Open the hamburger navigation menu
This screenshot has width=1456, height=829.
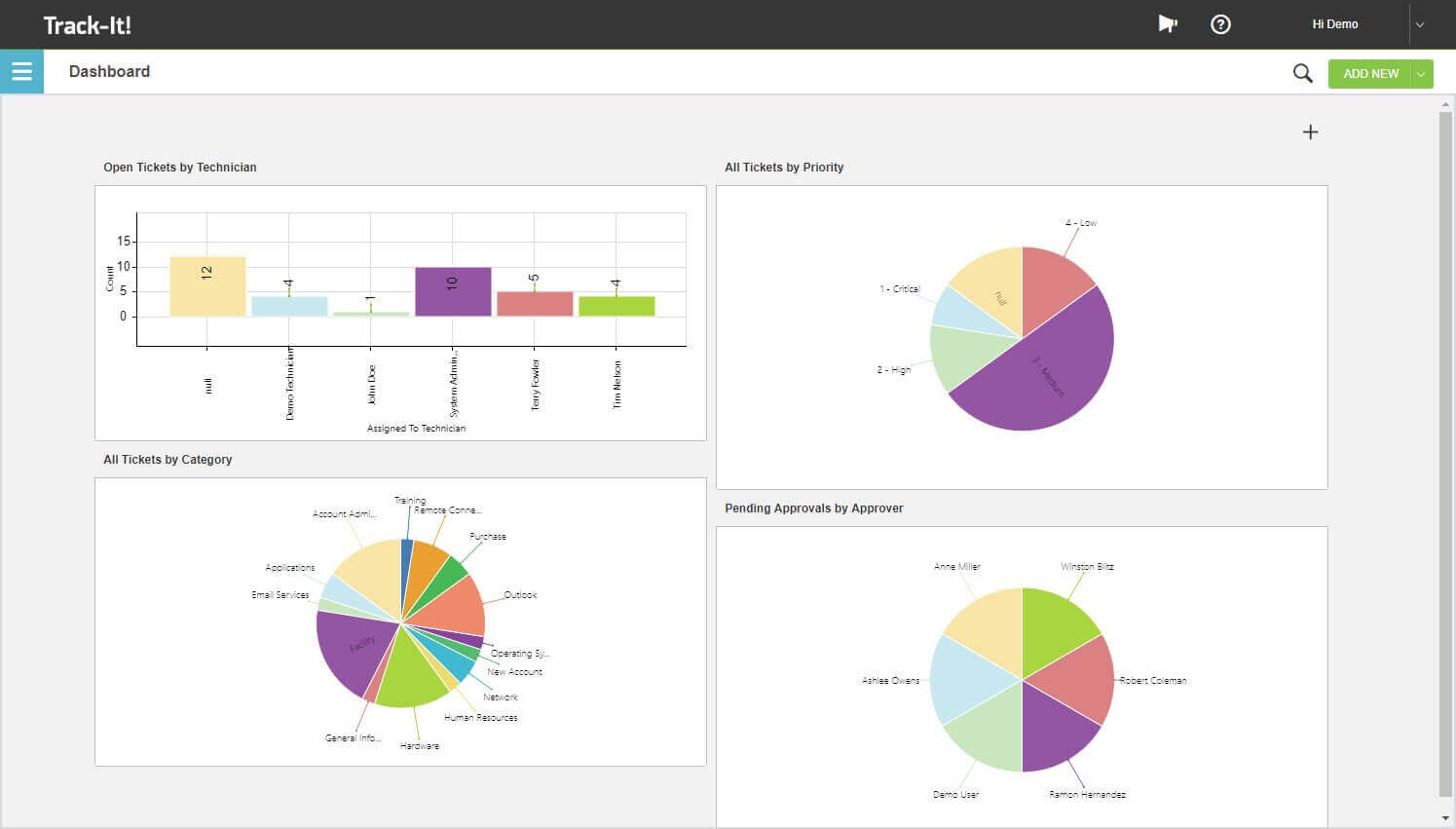click(21, 72)
